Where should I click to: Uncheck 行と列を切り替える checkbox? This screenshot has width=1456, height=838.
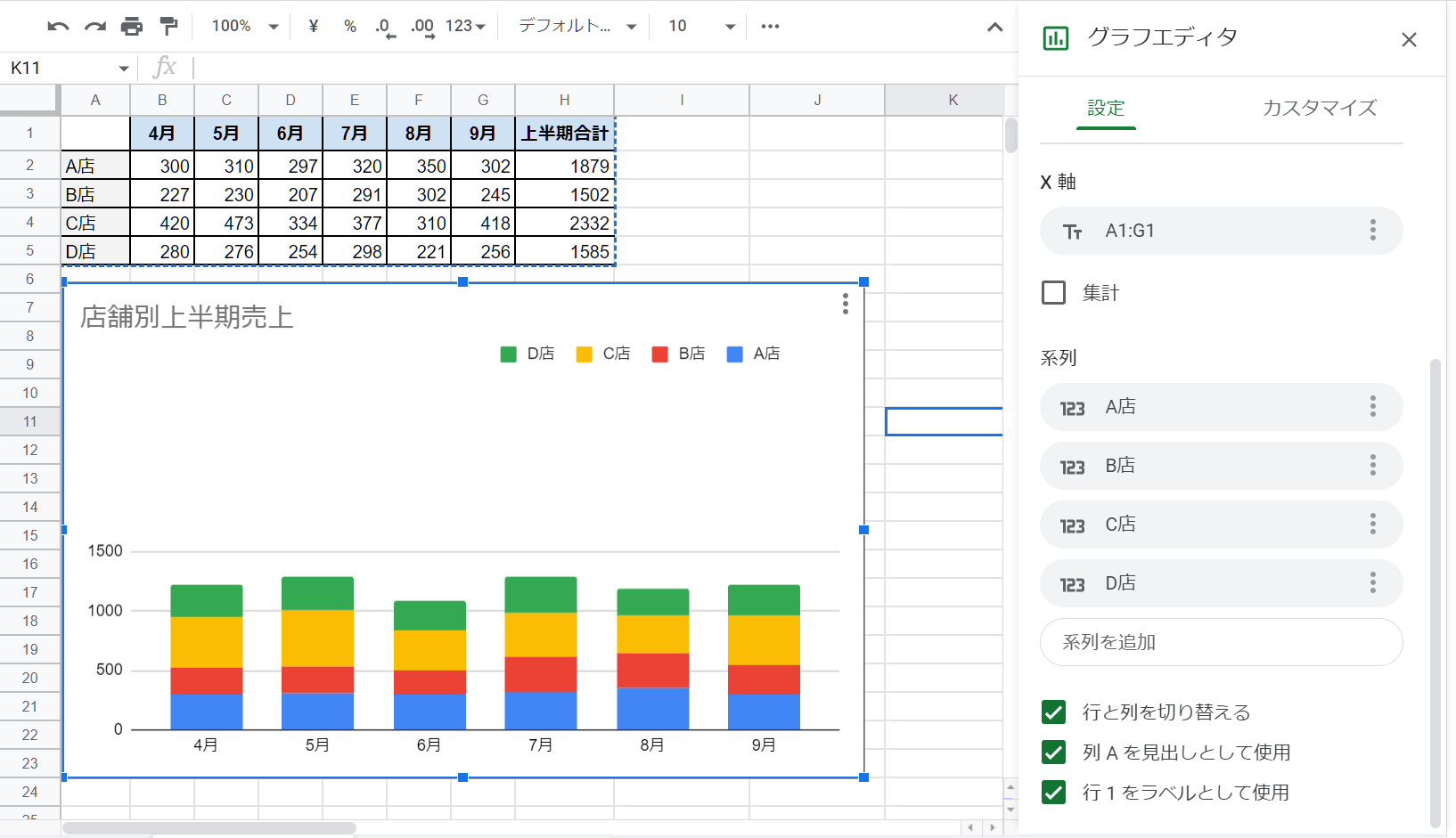(x=1053, y=712)
